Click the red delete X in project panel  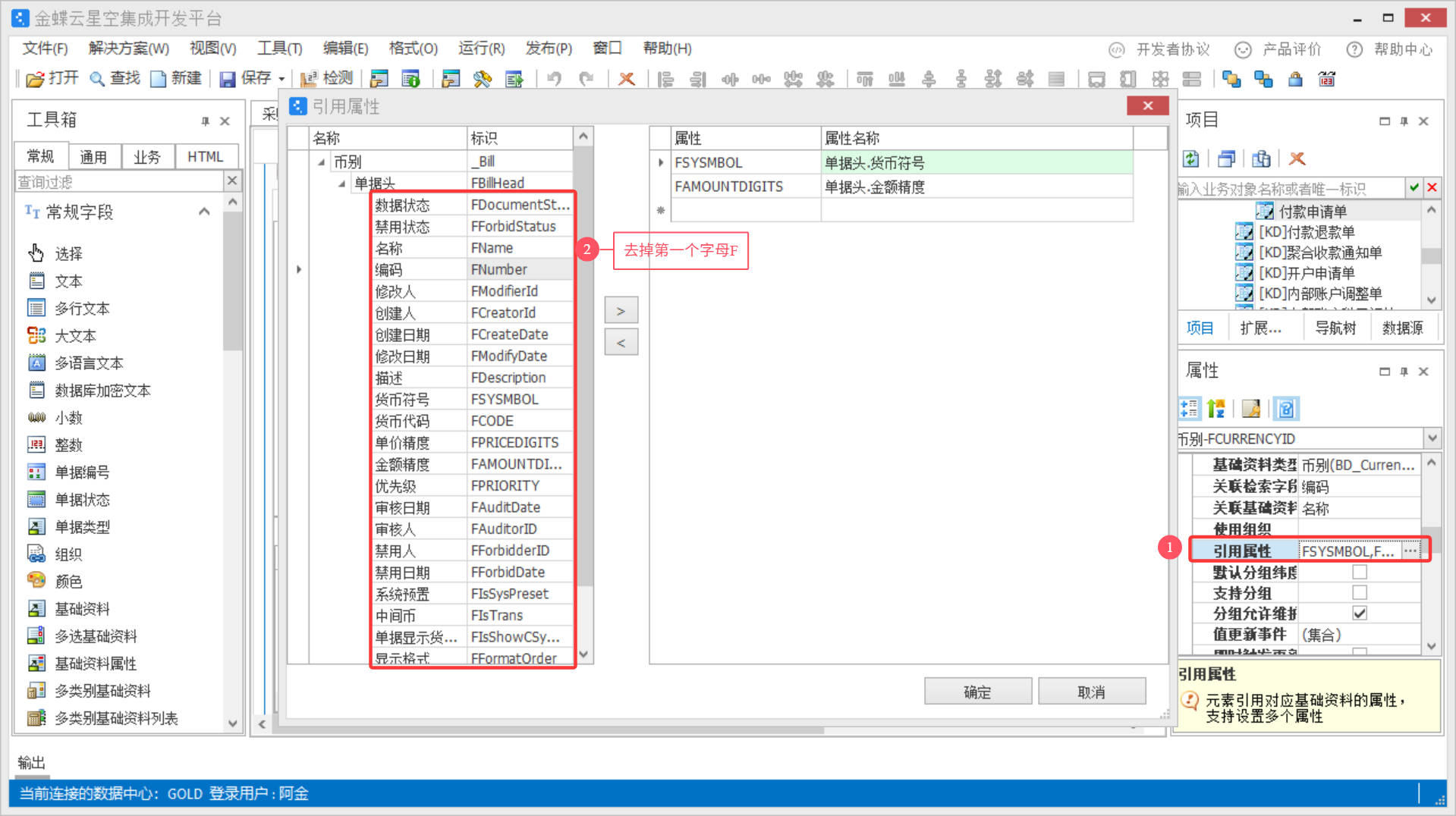[x=1297, y=158]
